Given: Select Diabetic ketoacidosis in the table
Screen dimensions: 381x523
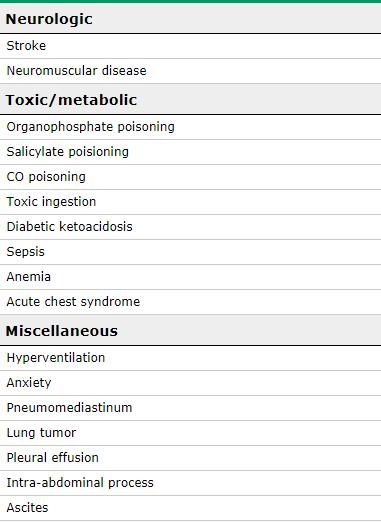Looking at the screenshot, I should pyautogui.click(x=190, y=227).
